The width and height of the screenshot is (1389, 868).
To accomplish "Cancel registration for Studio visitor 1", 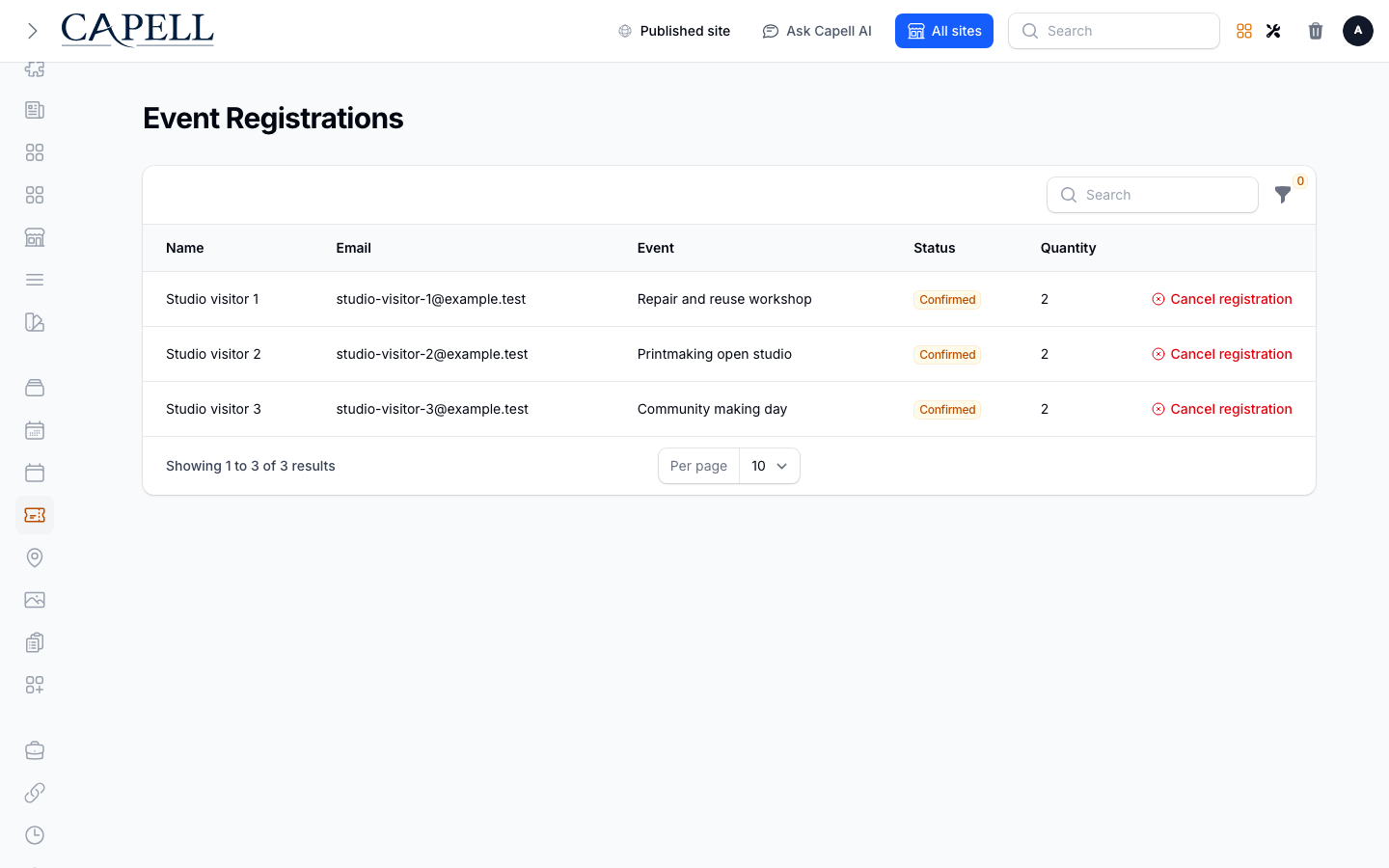I will [x=1222, y=299].
